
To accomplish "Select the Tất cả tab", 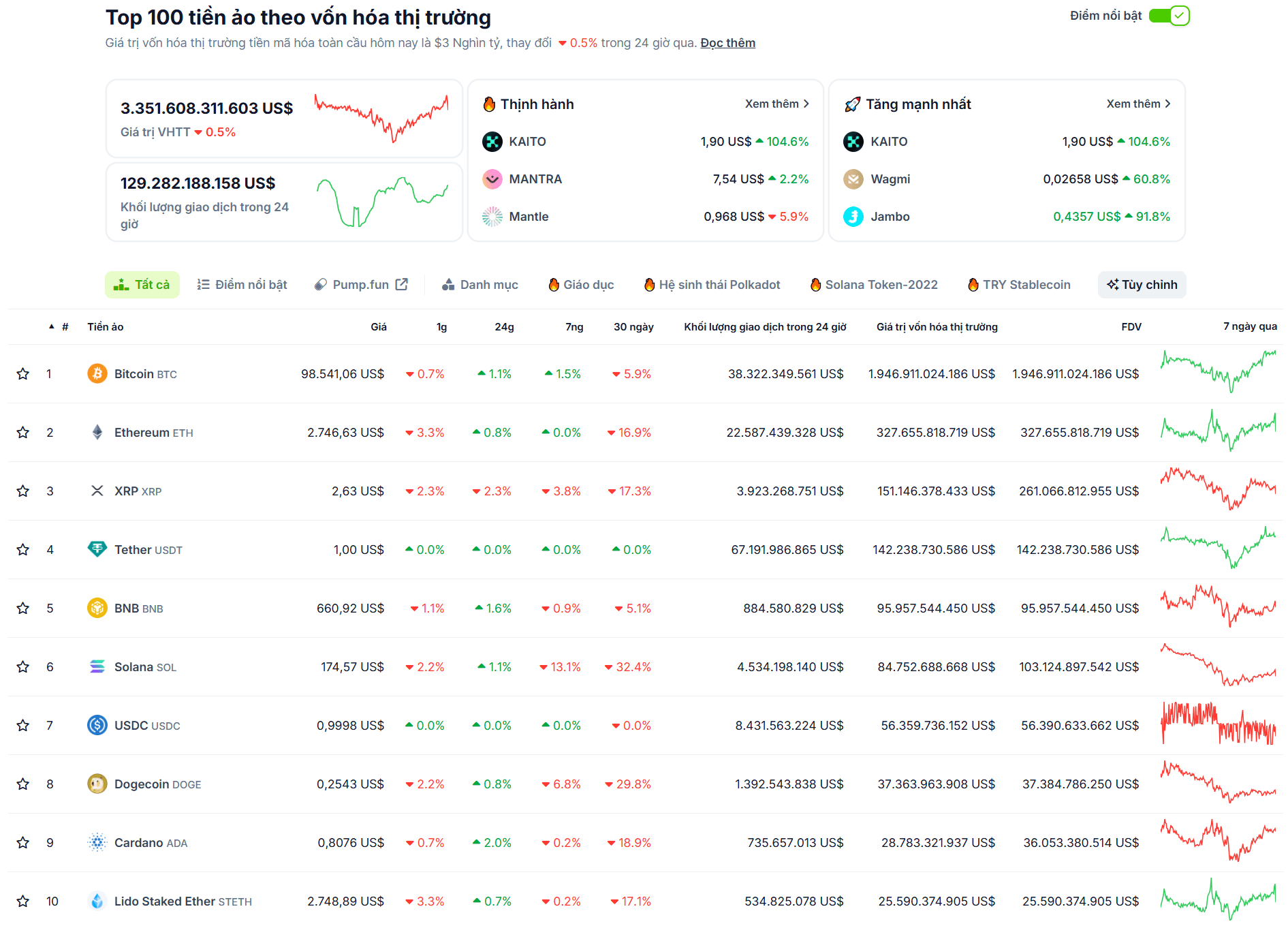I will click(142, 285).
